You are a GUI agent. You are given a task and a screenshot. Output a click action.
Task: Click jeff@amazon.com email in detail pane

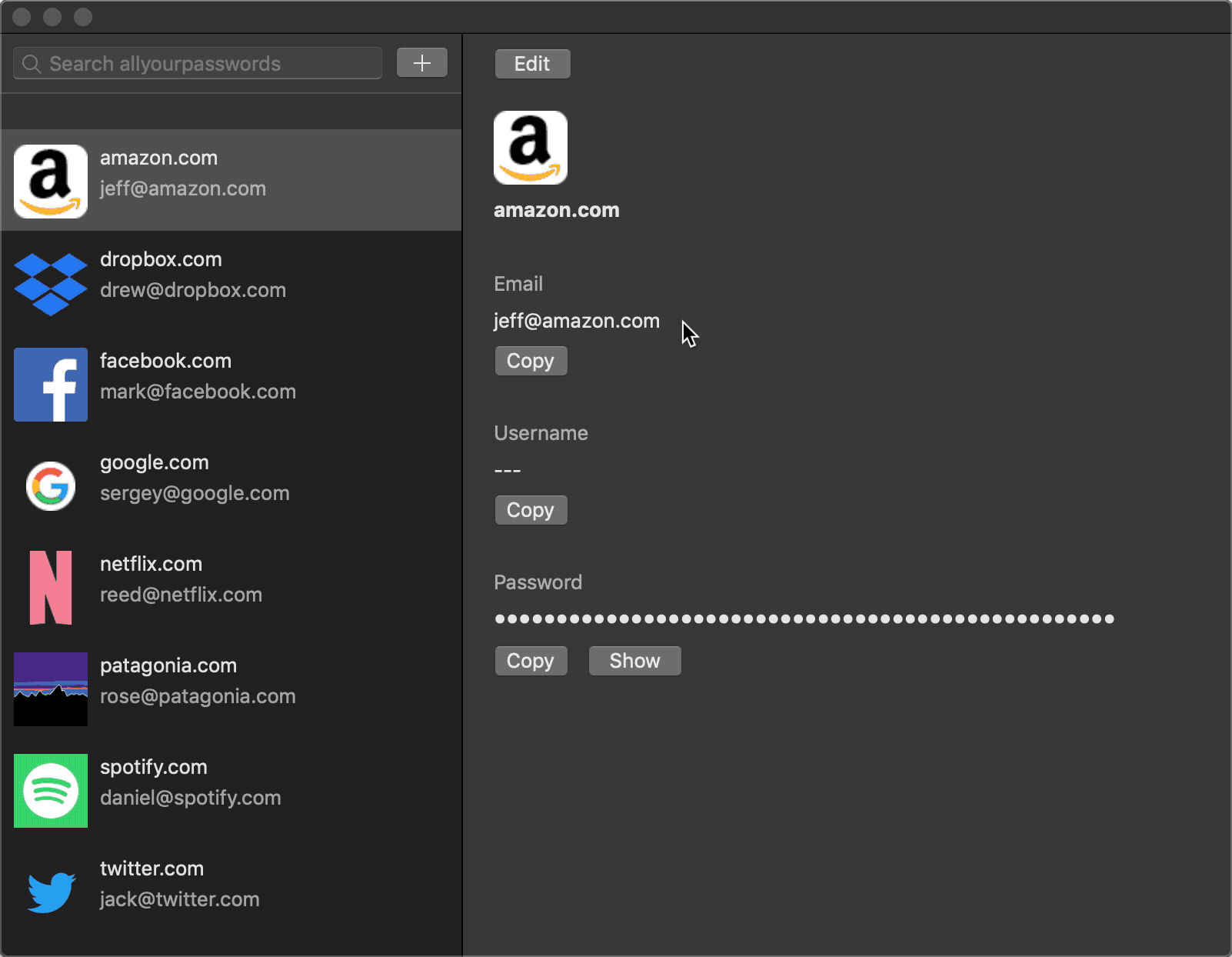(x=577, y=321)
